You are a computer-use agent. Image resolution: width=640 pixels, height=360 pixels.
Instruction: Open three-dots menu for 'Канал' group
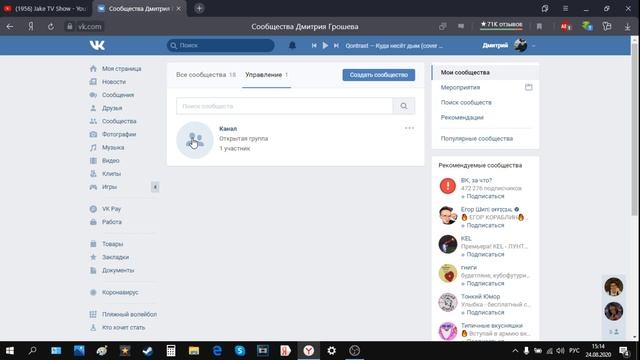click(x=409, y=128)
